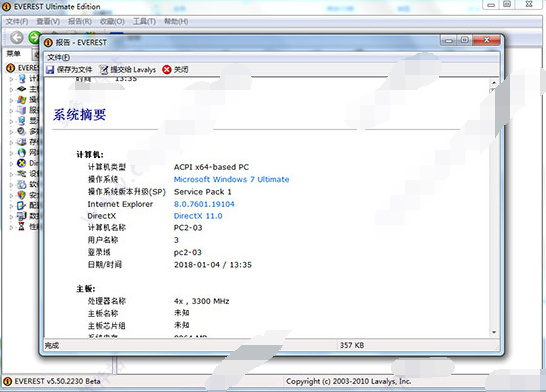Click the 2018-01-04 / 13:35 date value

coord(213,265)
